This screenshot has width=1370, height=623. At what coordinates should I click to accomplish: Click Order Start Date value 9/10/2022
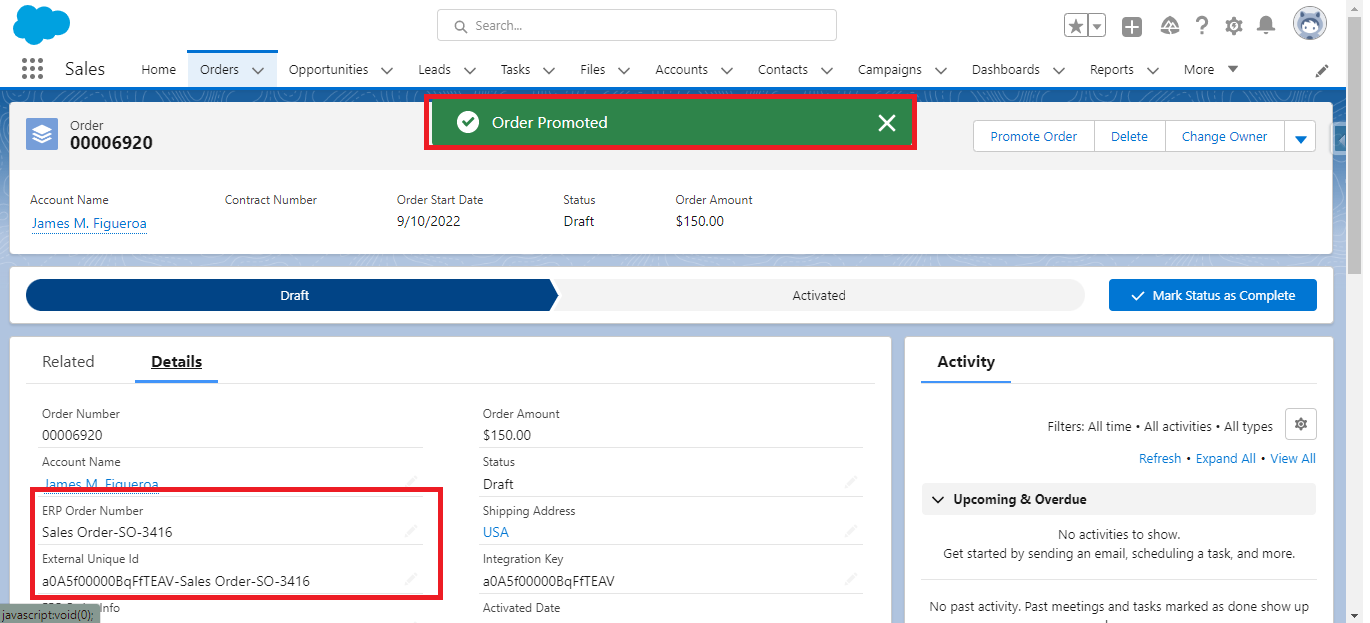[x=429, y=221]
